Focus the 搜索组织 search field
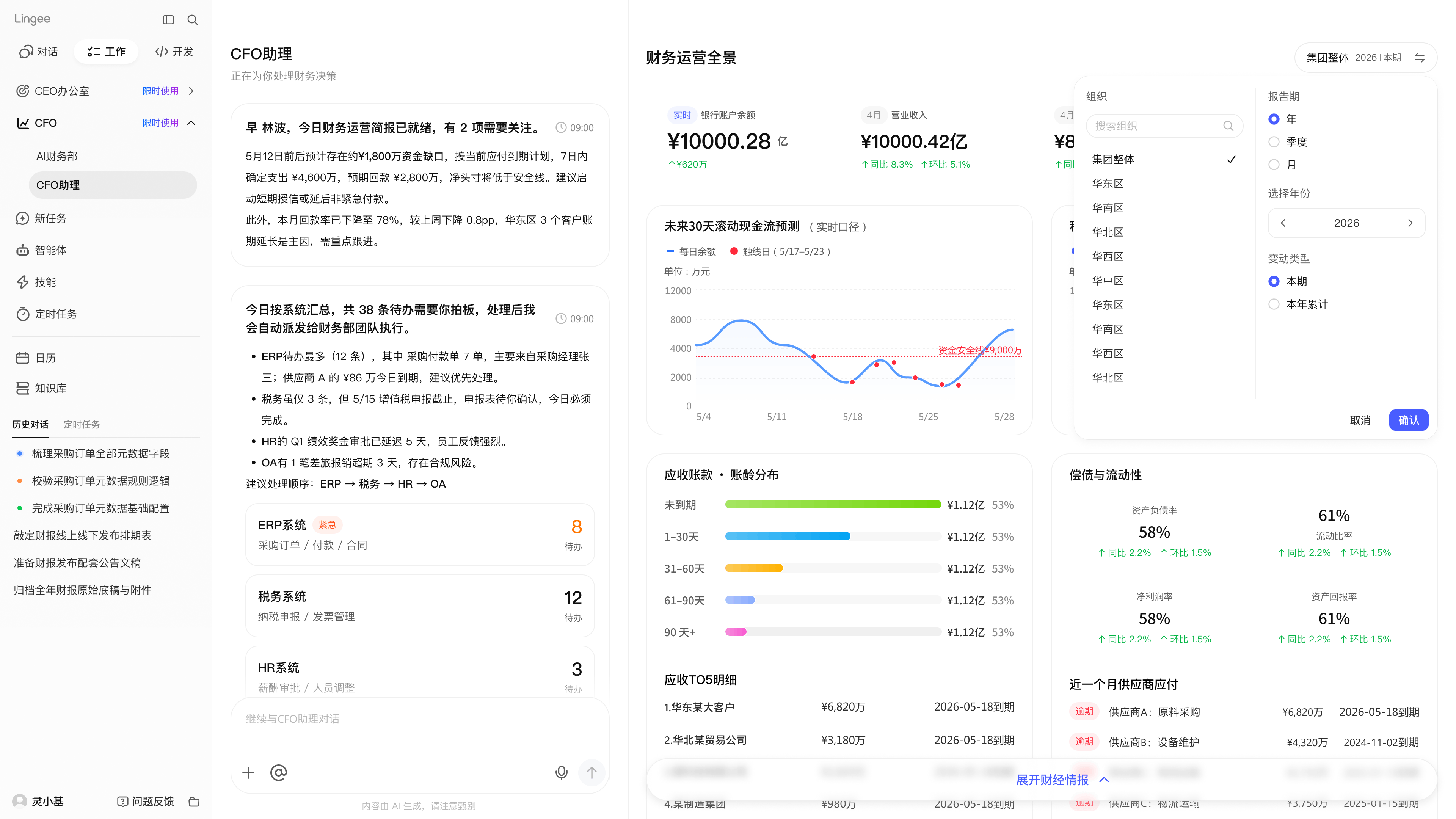The image size is (1456, 819). [x=1164, y=126]
